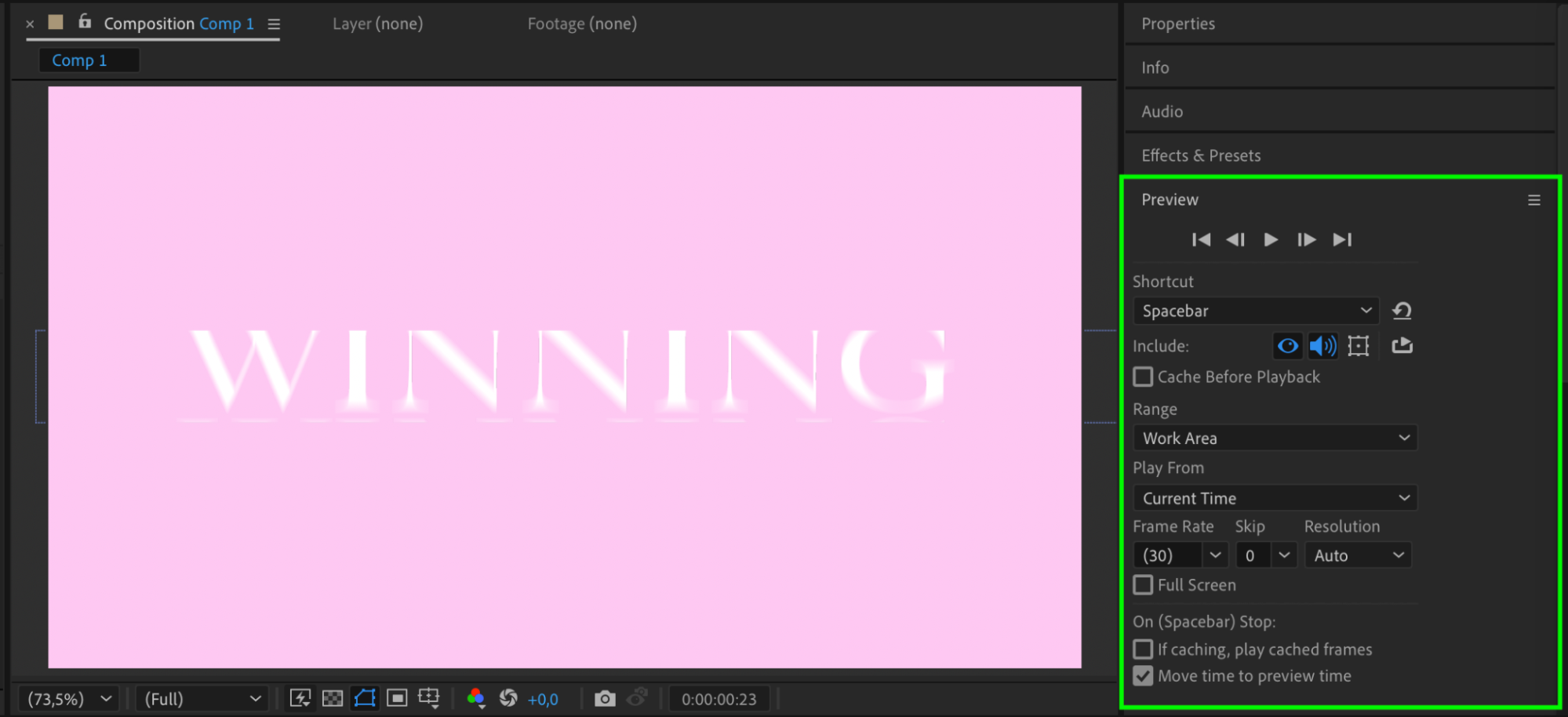Step back one frame in Preview
Viewport: 1568px width, 717px height.
tap(1235, 239)
